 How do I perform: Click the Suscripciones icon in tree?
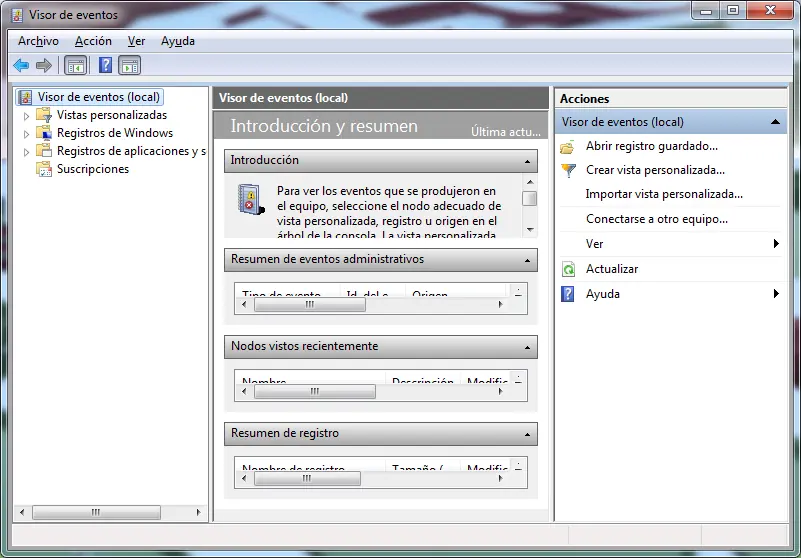[x=44, y=169]
